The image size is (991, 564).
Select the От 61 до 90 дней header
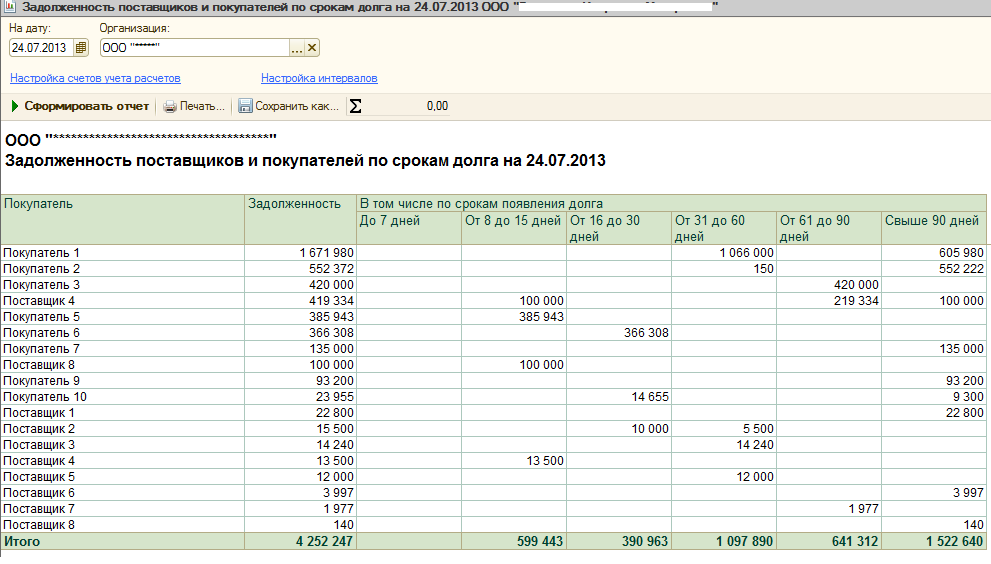click(x=829, y=228)
